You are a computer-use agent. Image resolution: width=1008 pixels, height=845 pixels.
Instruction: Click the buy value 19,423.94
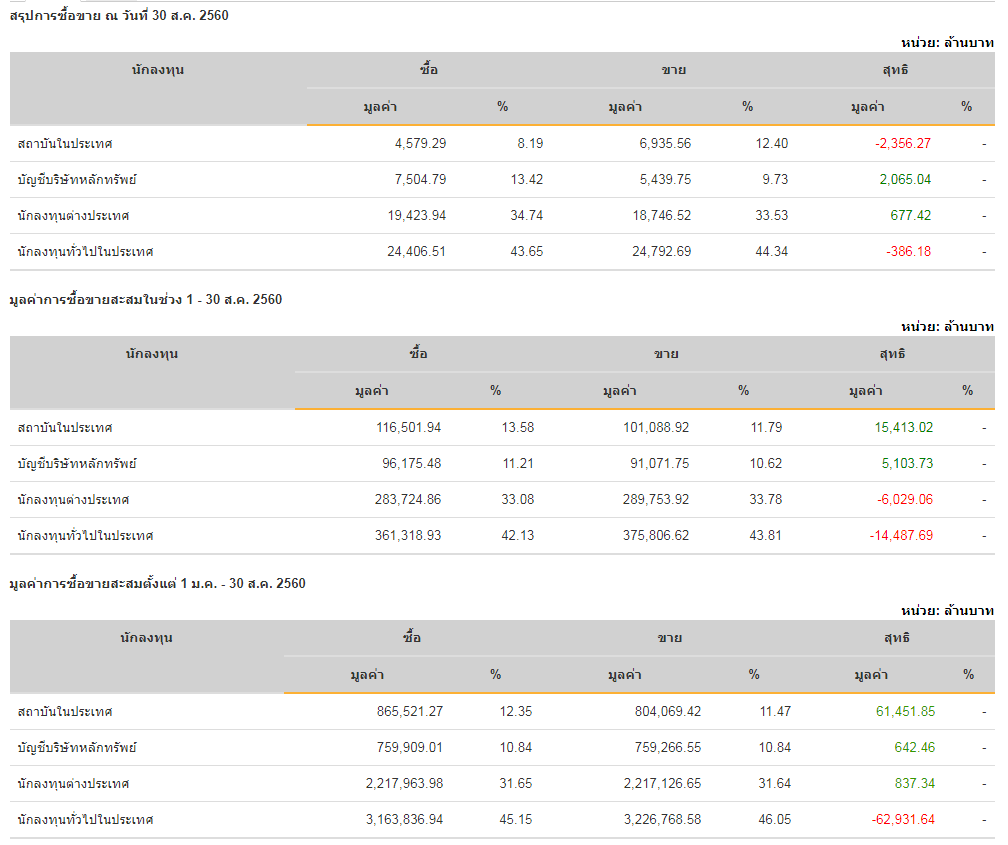[416, 215]
